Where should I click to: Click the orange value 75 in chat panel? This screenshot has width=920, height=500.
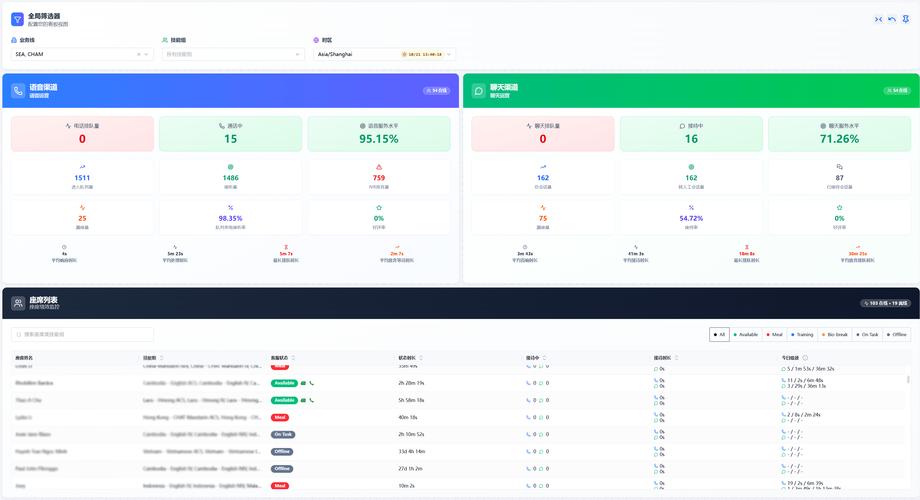tap(543, 218)
